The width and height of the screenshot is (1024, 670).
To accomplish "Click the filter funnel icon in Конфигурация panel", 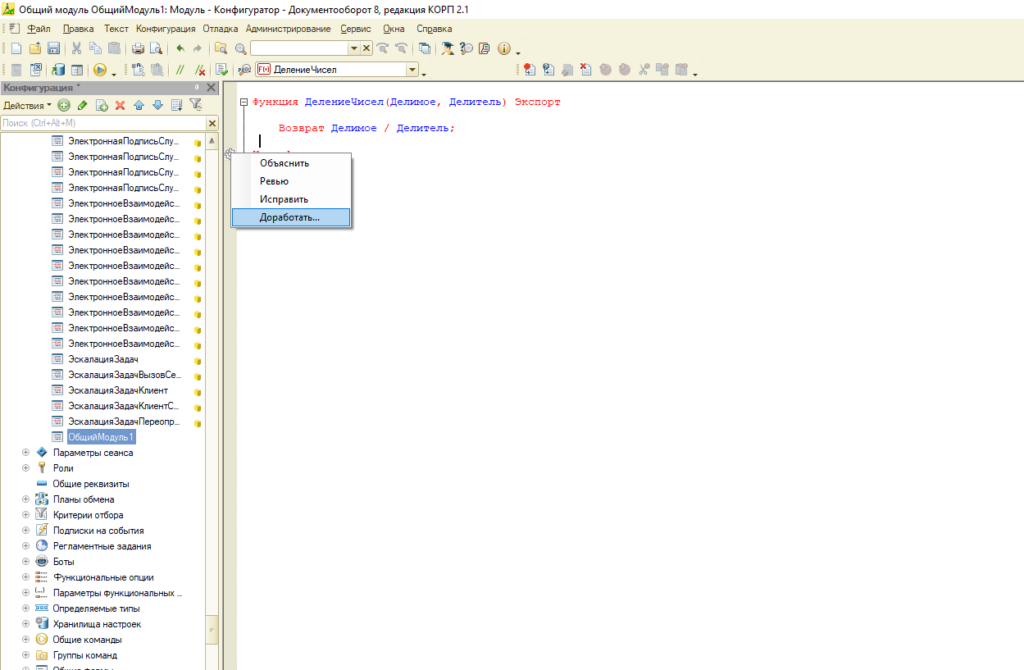I will pyautogui.click(x=196, y=105).
